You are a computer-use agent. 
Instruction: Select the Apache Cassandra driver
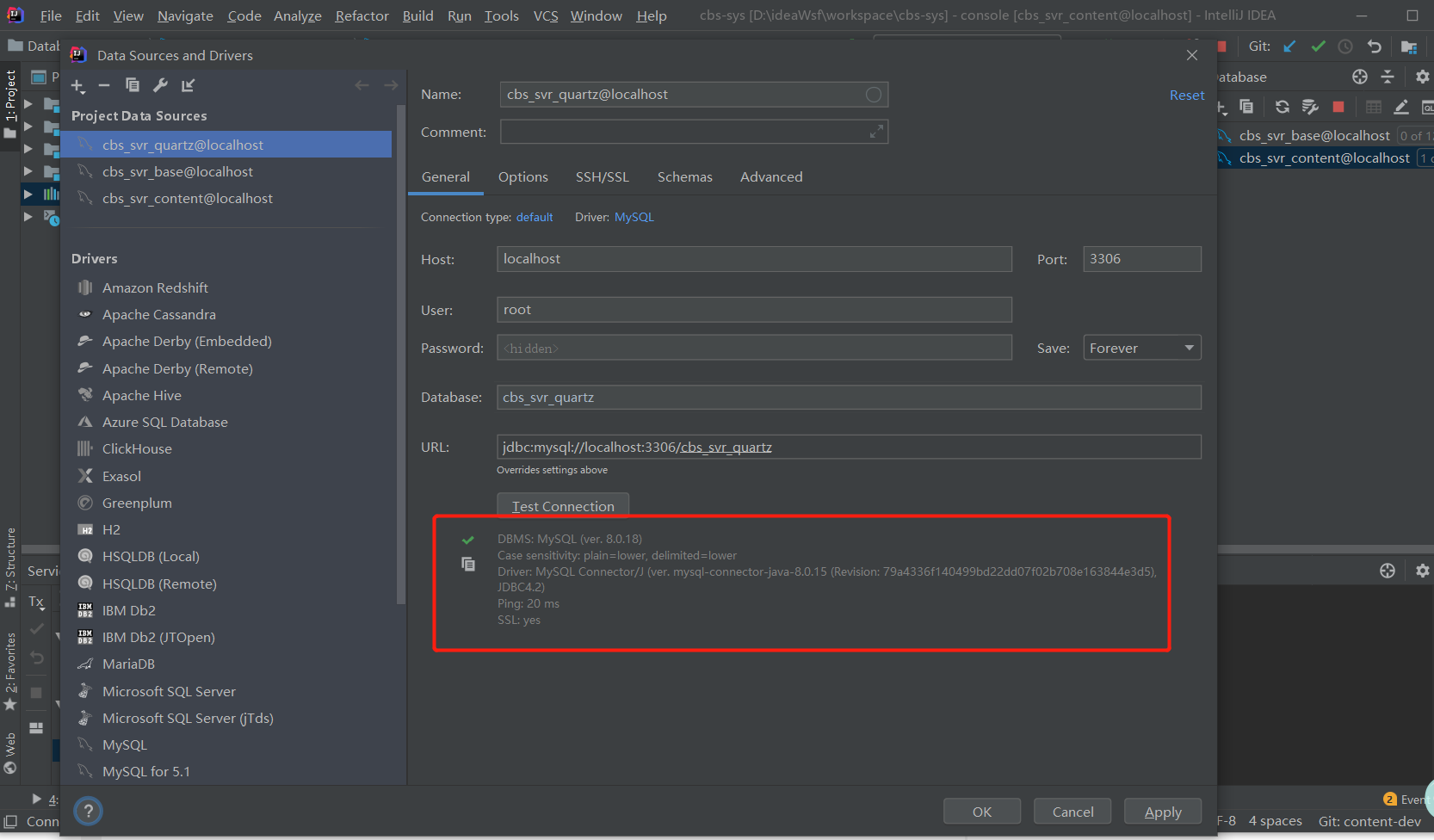tap(158, 314)
